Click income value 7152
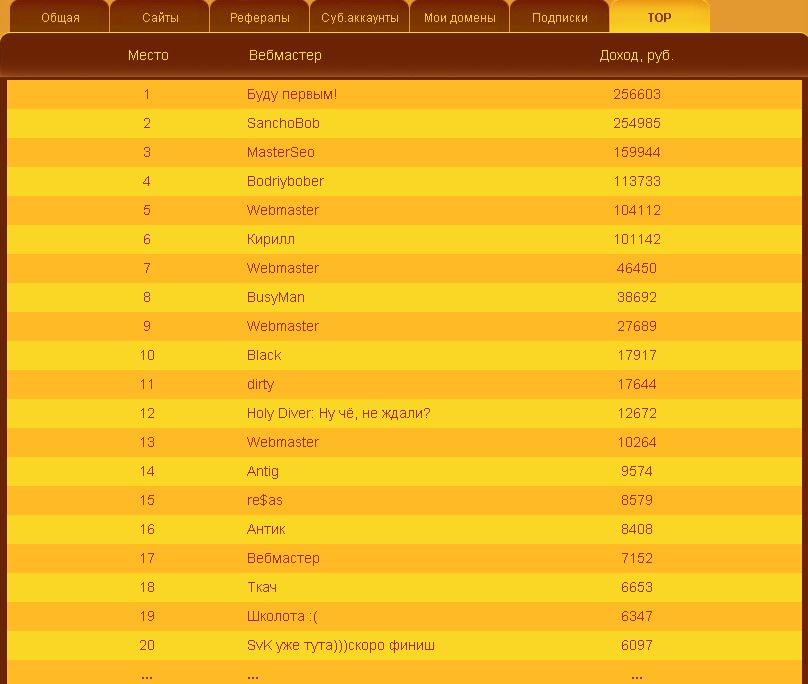This screenshot has width=808, height=684. click(636, 558)
